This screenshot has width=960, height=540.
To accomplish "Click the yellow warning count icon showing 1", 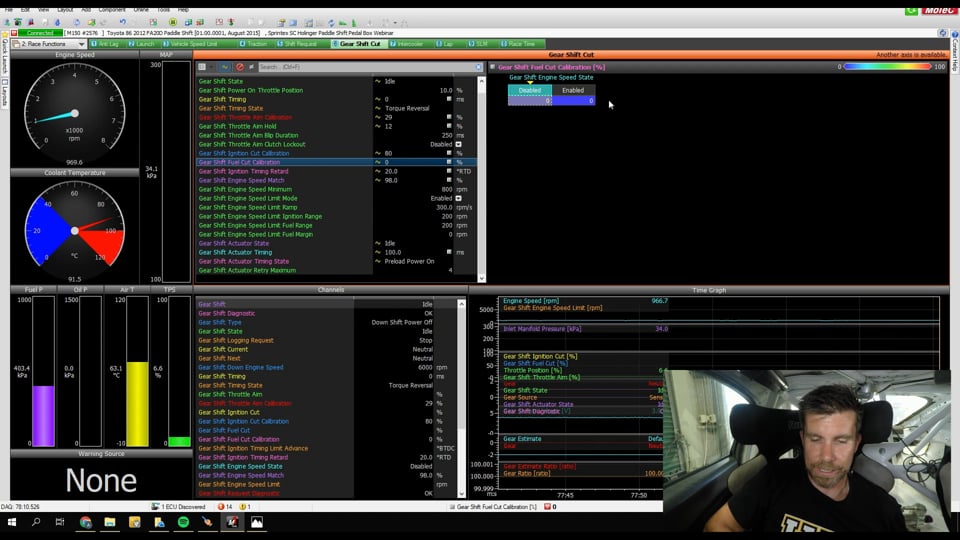I will tap(242, 507).
